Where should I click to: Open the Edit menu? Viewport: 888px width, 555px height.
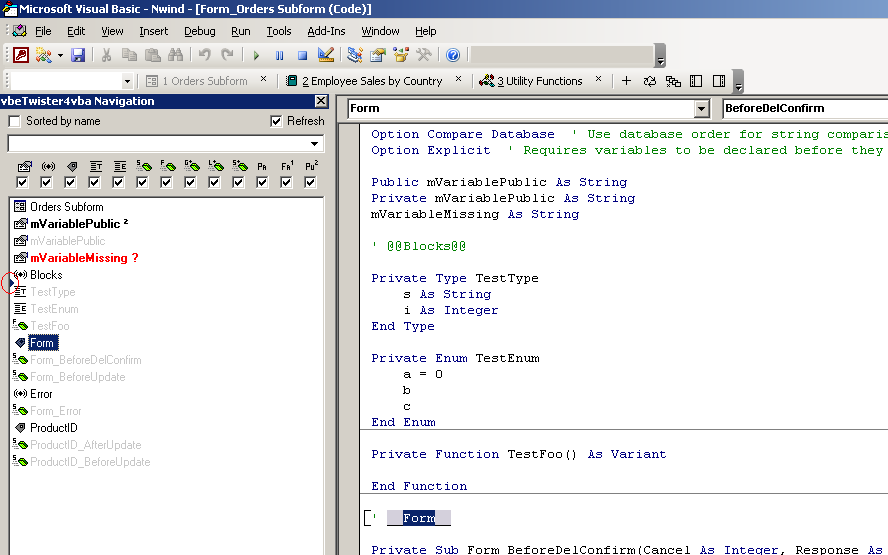[76, 31]
